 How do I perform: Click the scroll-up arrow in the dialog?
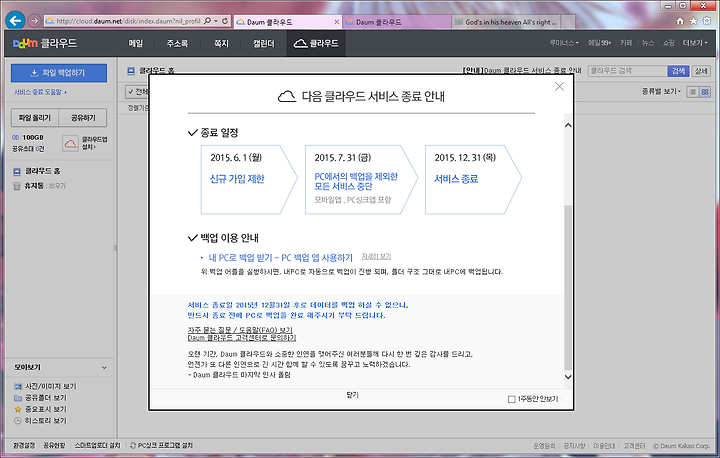coord(568,125)
